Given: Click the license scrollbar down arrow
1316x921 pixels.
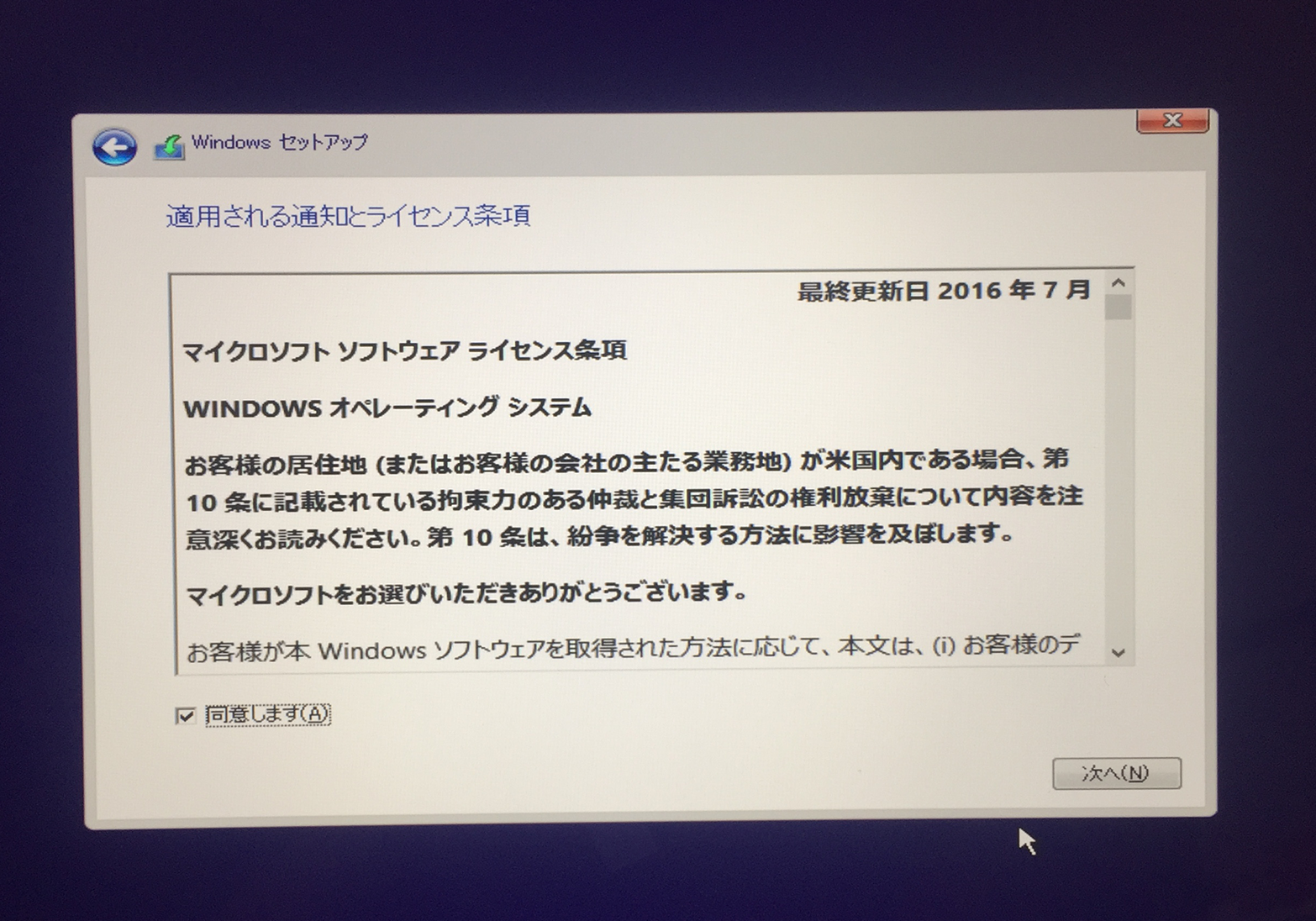Looking at the screenshot, I should (1118, 652).
